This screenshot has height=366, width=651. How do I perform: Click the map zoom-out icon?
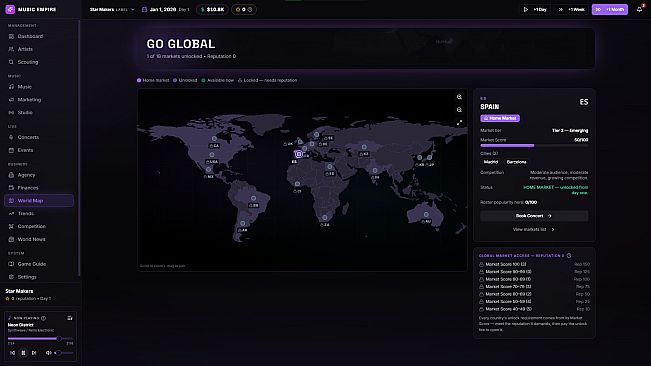pyautogui.click(x=459, y=110)
